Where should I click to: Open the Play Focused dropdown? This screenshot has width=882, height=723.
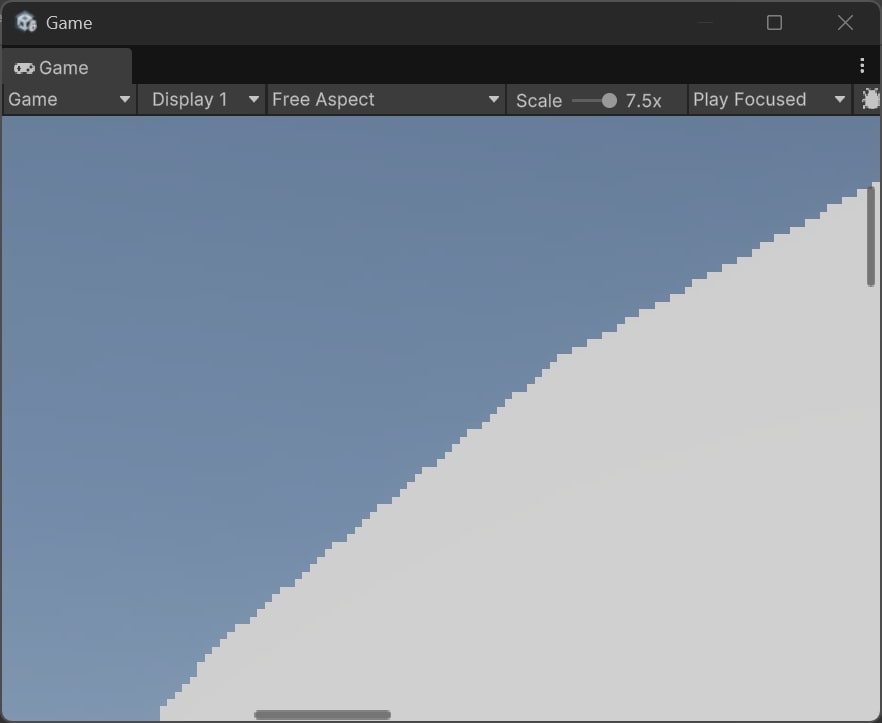tap(770, 100)
